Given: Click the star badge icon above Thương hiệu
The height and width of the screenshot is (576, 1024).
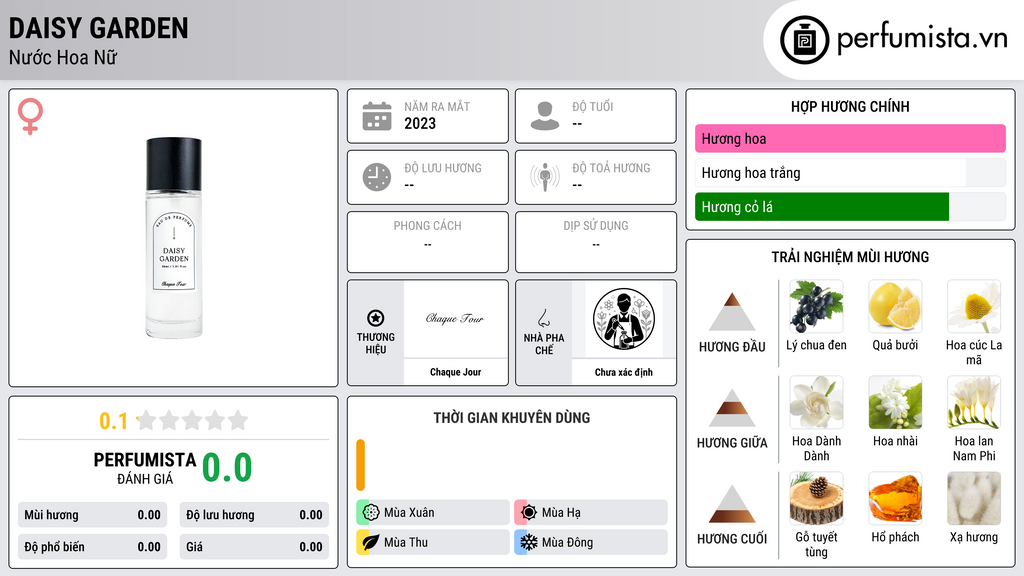Looking at the screenshot, I should pyautogui.click(x=376, y=318).
